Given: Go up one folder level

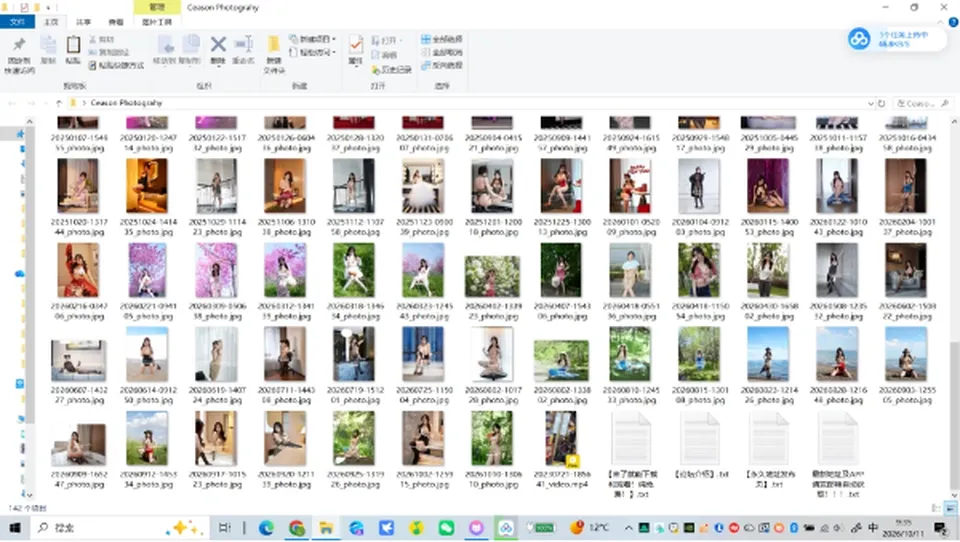Looking at the screenshot, I should pyautogui.click(x=59, y=103).
